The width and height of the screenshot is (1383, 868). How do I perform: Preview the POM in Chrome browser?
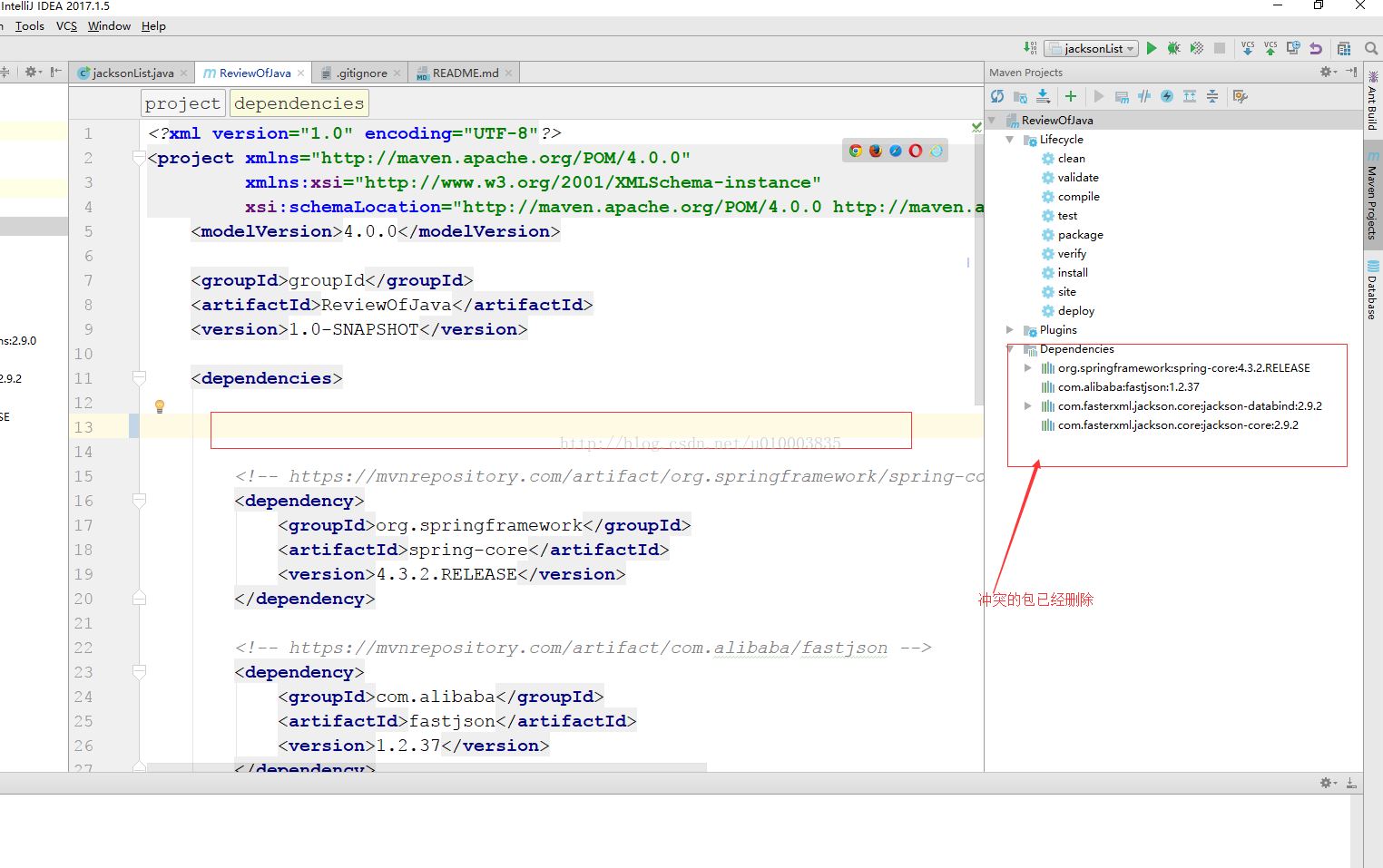point(856,151)
